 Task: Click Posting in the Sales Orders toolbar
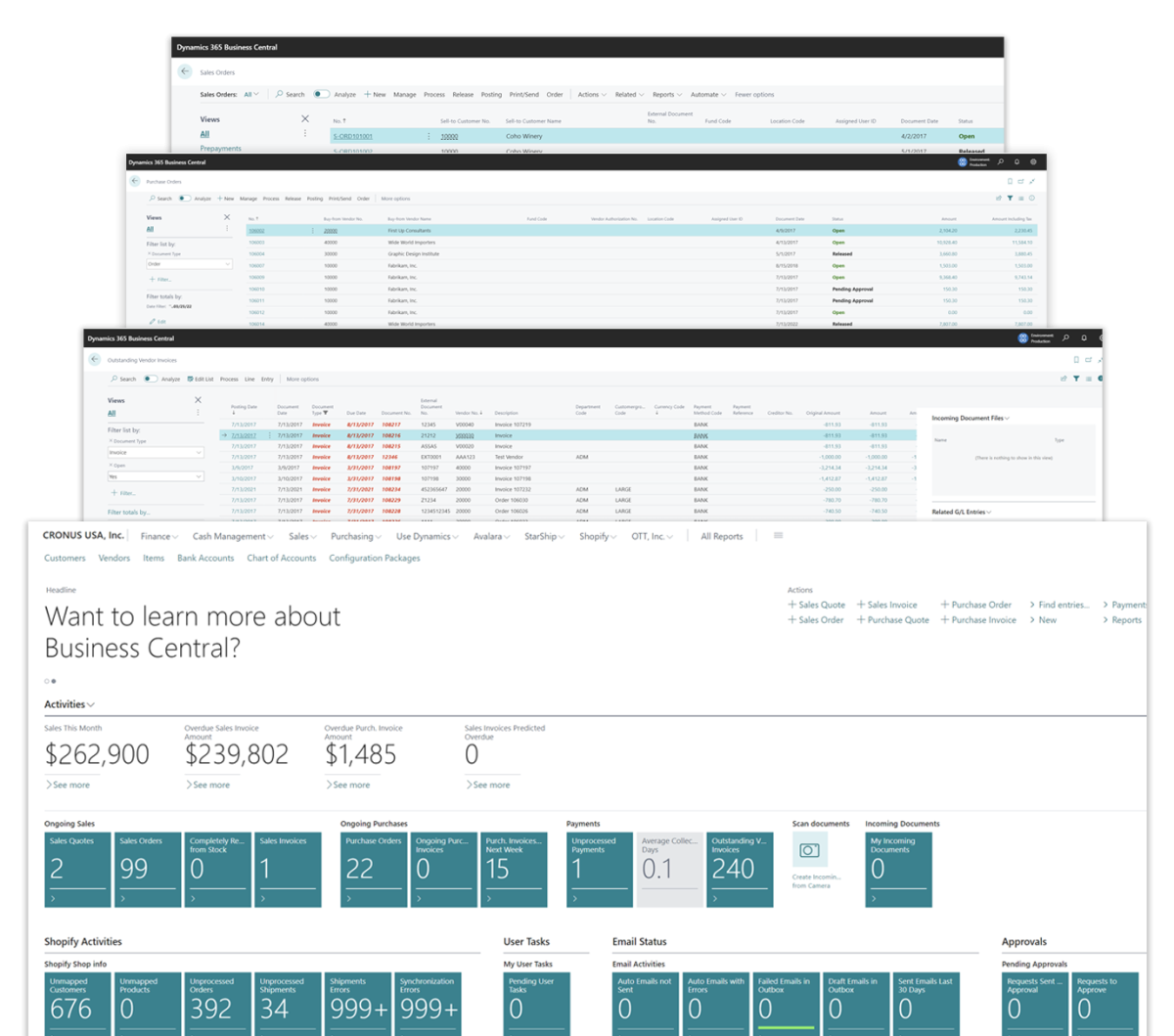491,95
